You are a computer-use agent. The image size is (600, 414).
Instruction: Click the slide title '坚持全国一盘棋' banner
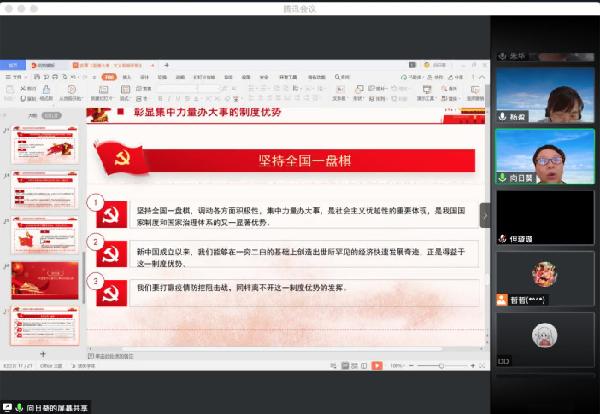304,160
